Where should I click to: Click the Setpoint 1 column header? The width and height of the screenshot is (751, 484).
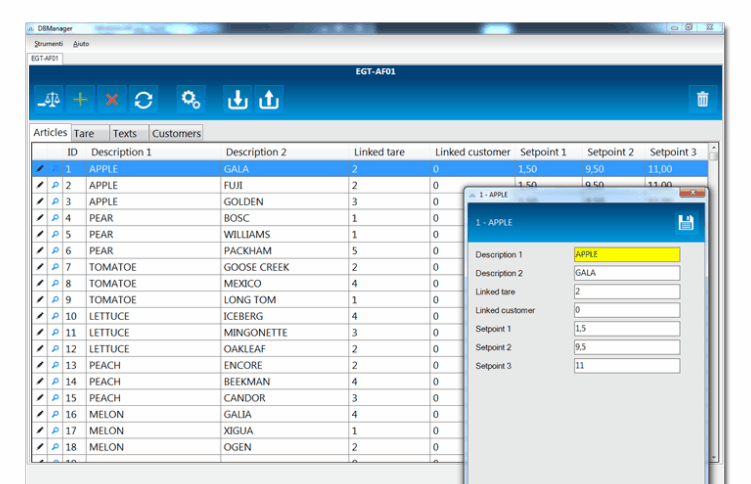coord(548,152)
